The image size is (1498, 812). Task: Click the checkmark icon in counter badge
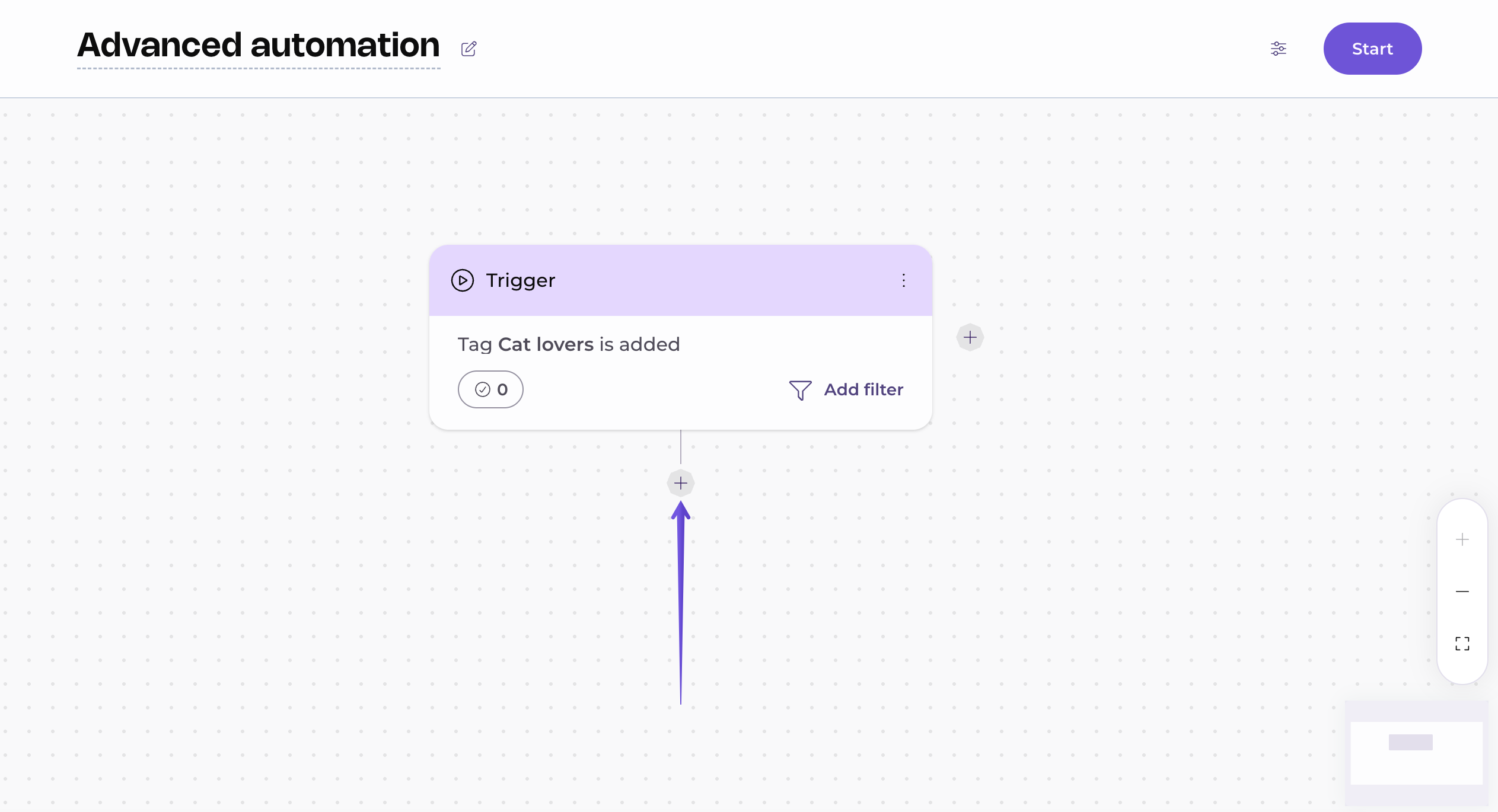click(x=483, y=389)
